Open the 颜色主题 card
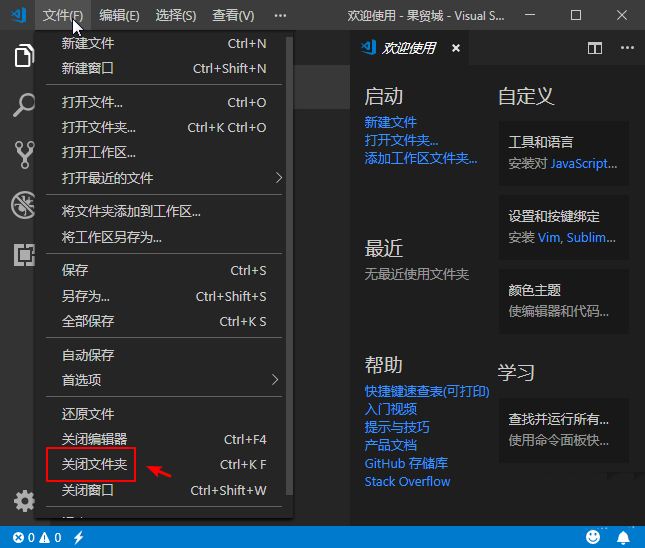This screenshot has width=645, height=548. 564,301
